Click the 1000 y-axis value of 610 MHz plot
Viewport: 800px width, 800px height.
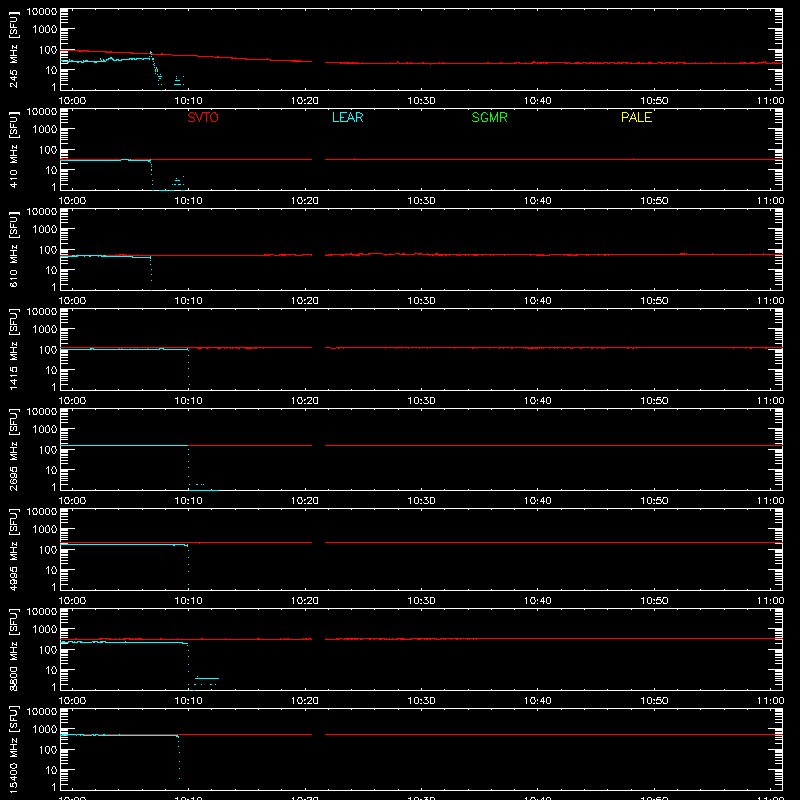tap(45, 229)
